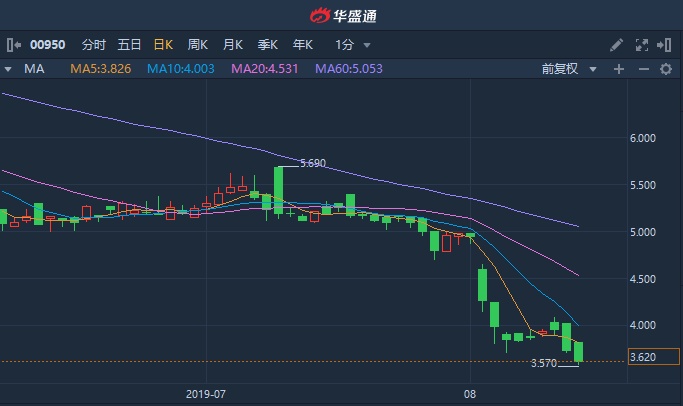Select the 周K weekly chart tab
The image size is (683, 406).
[198, 45]
